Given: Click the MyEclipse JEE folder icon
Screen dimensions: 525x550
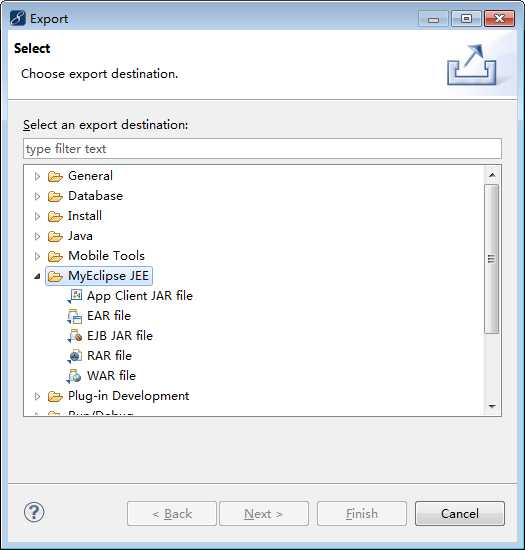Looking at the screenshot, I should (55, 276).
